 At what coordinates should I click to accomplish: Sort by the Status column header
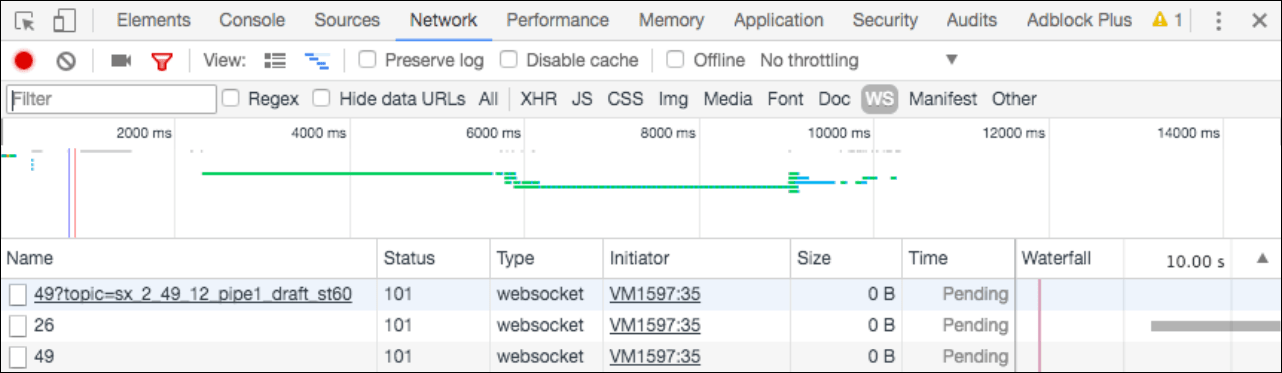[x=433, y=258]
